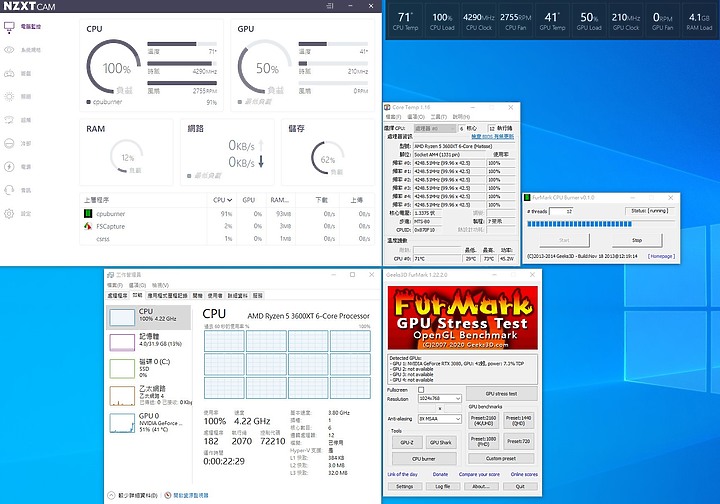Click the upload arrow icon in network card
The width and height of the screenshot is (720, 504).
(x=261, y=146)
